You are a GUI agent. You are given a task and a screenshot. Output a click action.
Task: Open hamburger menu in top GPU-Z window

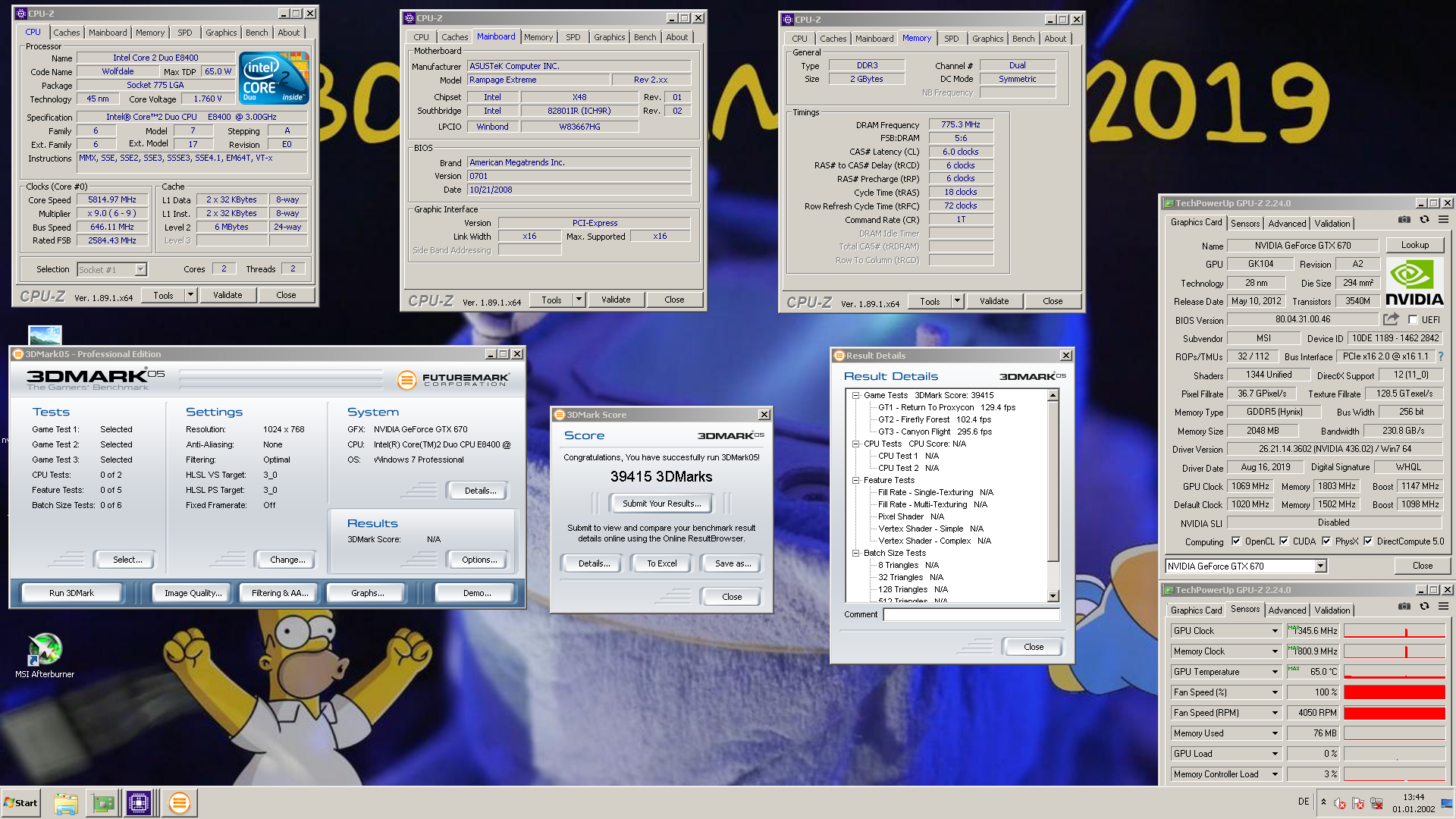[1443, 220]
